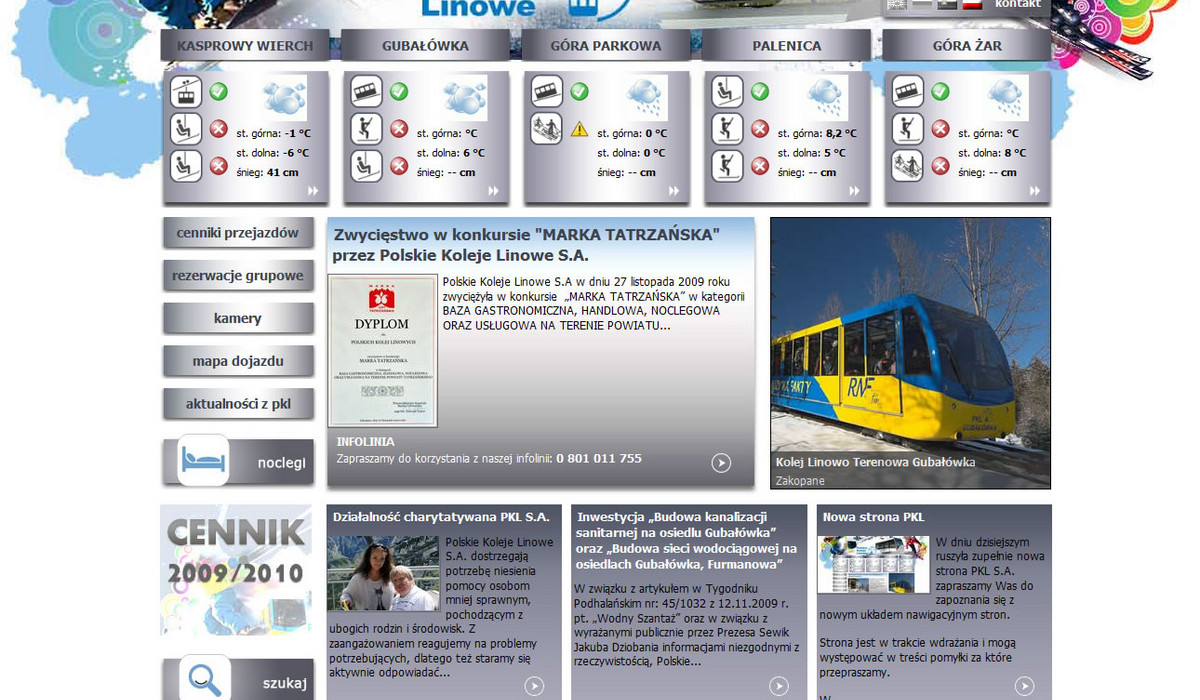
Task: Expand Kasprowy Wierch panel with double arrow
Action: (x=313, y=190)
